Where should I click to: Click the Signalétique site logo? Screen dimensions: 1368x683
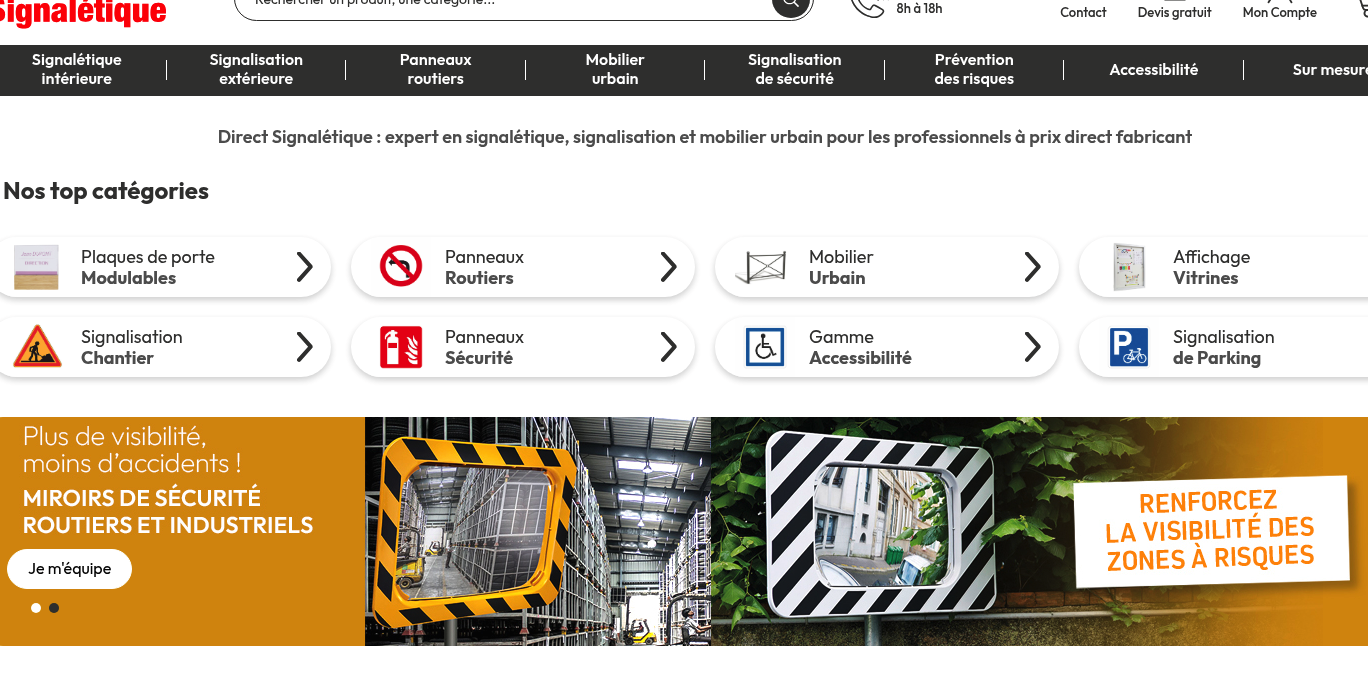(x=82, y=11)
